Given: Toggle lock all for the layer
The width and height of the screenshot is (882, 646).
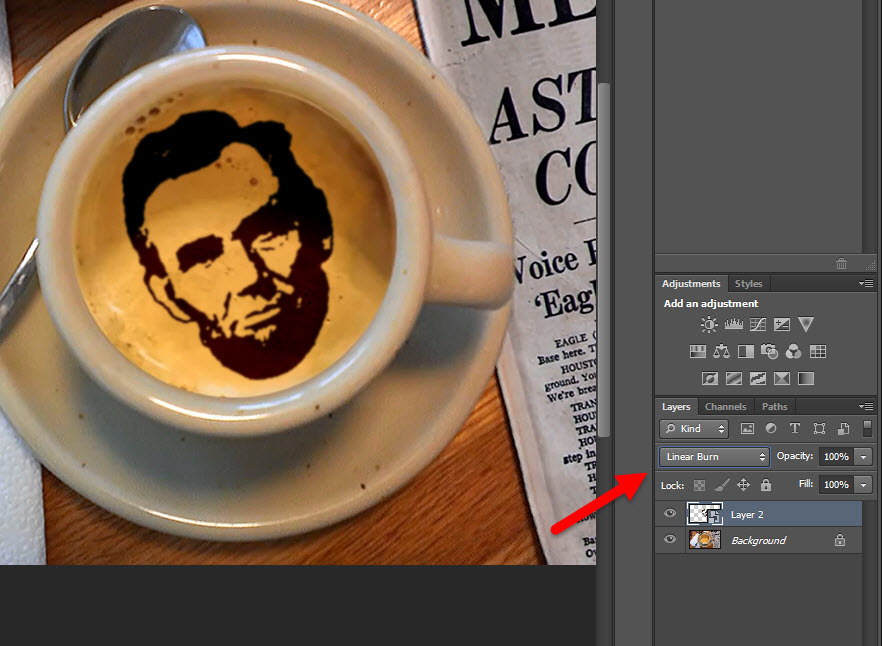Looking at the screenshot, I should click(x=765, y=485).
